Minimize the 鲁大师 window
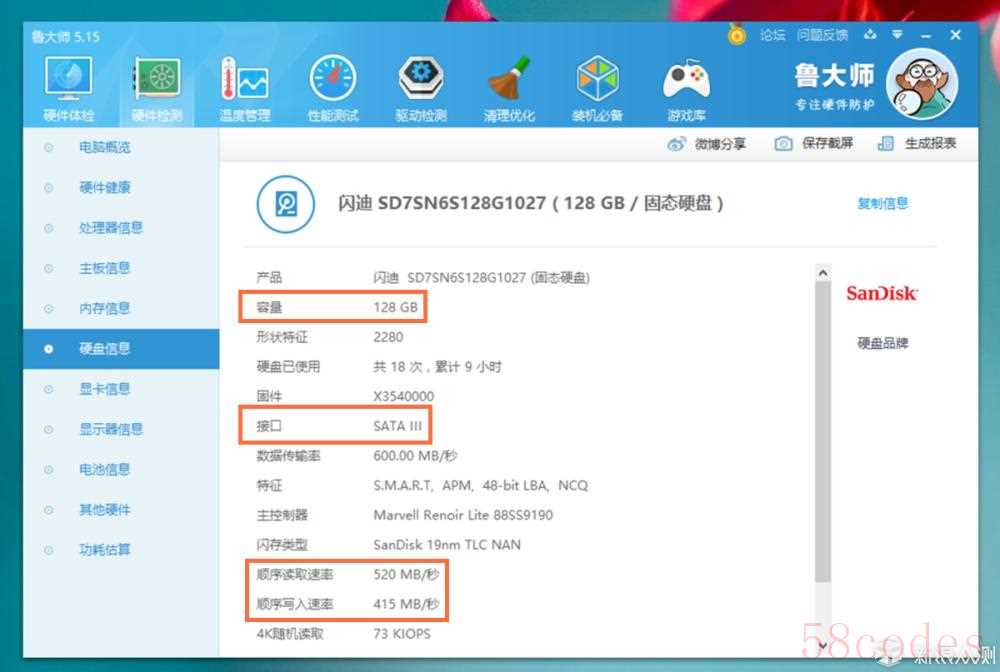The height and width of the screenshot is (672, 1000). click(926, 35)
